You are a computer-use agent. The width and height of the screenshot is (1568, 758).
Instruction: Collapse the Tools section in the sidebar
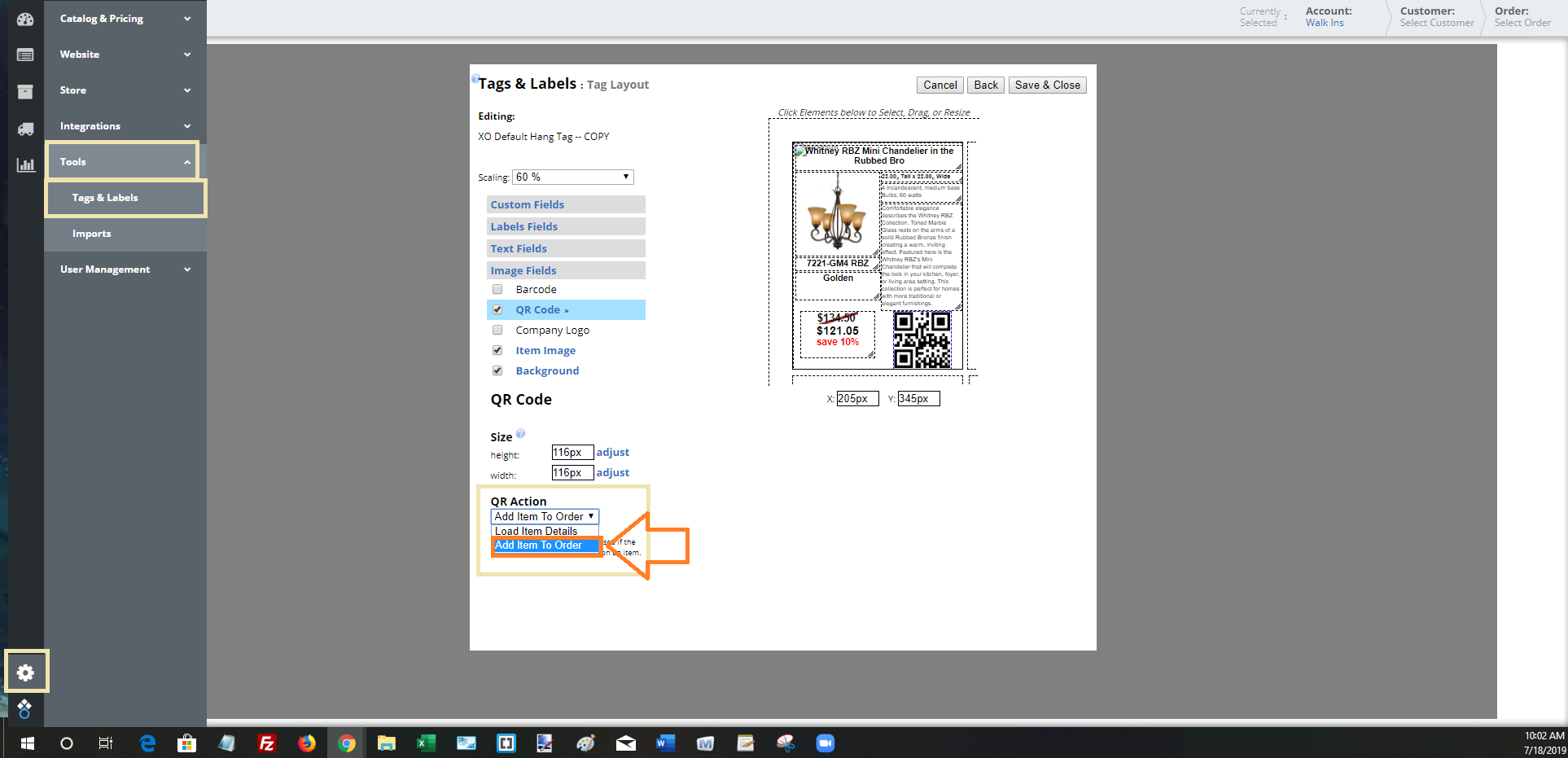[122, 161]
